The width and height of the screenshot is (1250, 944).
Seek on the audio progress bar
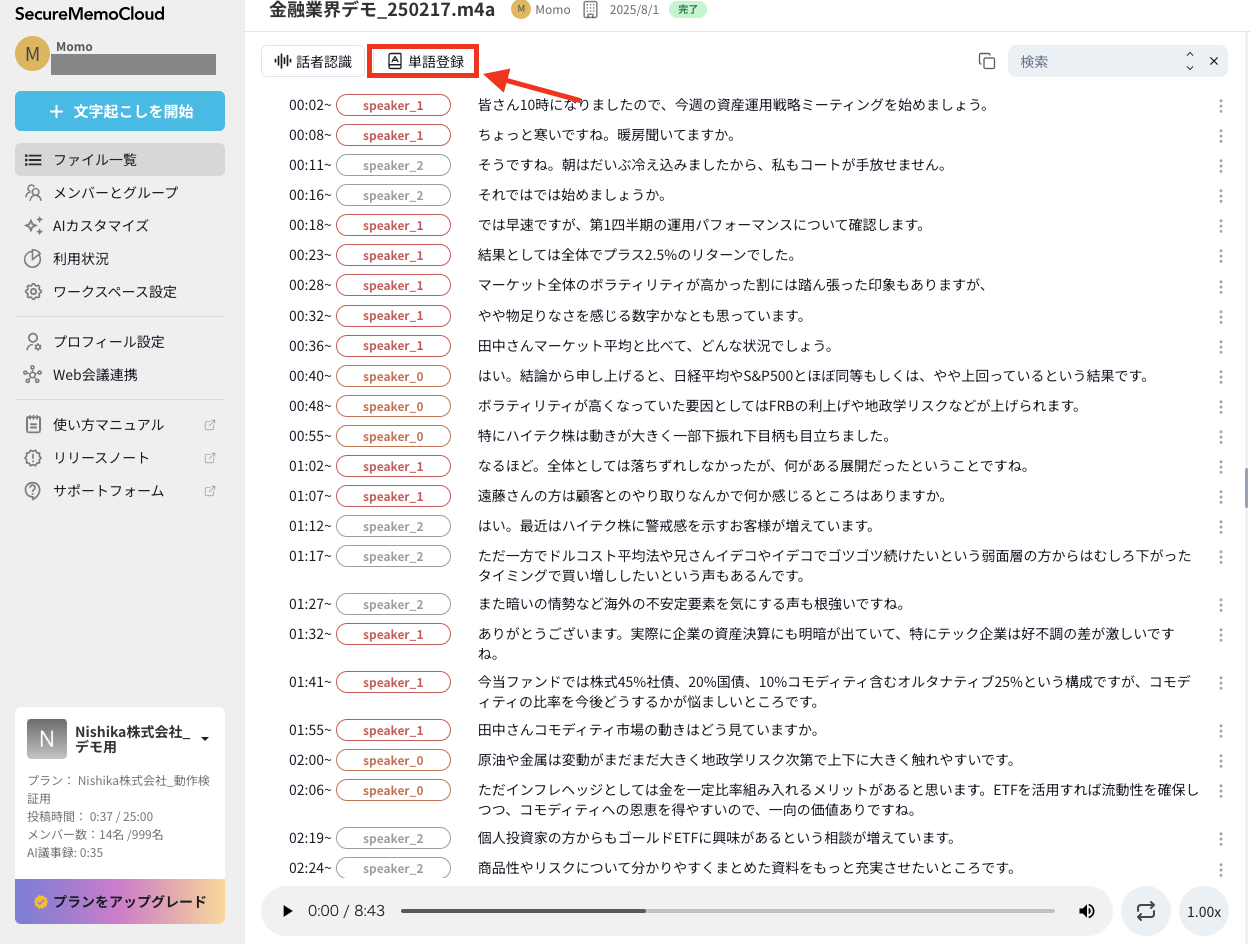[727, 911]
